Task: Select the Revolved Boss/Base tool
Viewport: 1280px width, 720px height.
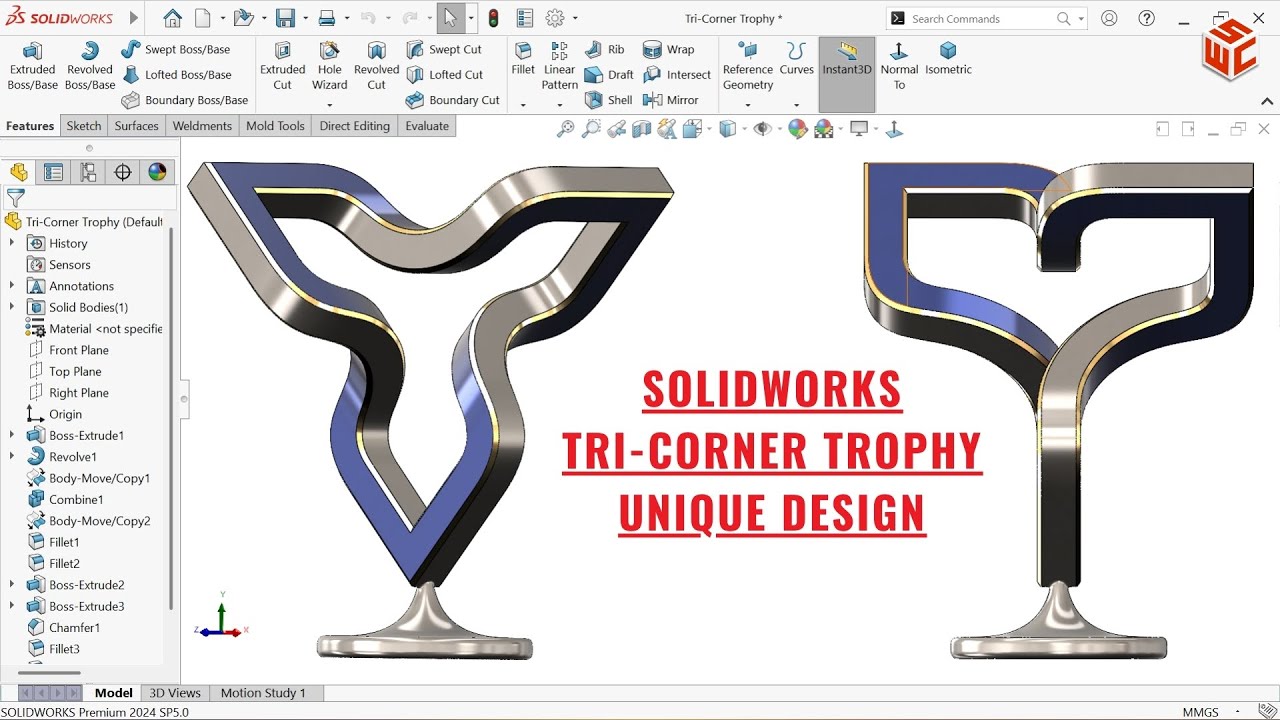Action: pyautogui.click(x=90, y=66)
